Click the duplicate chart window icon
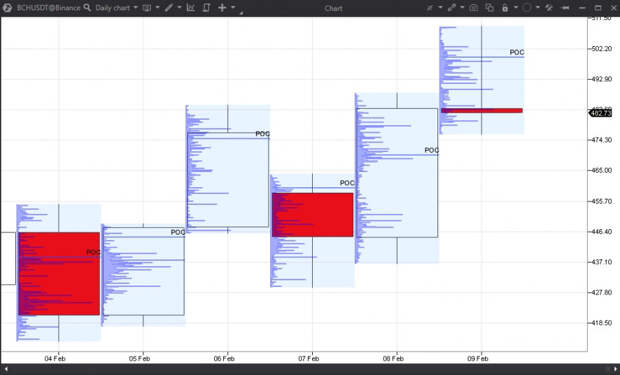This screenshot has height=375, width=620. [x=490, y=8]
